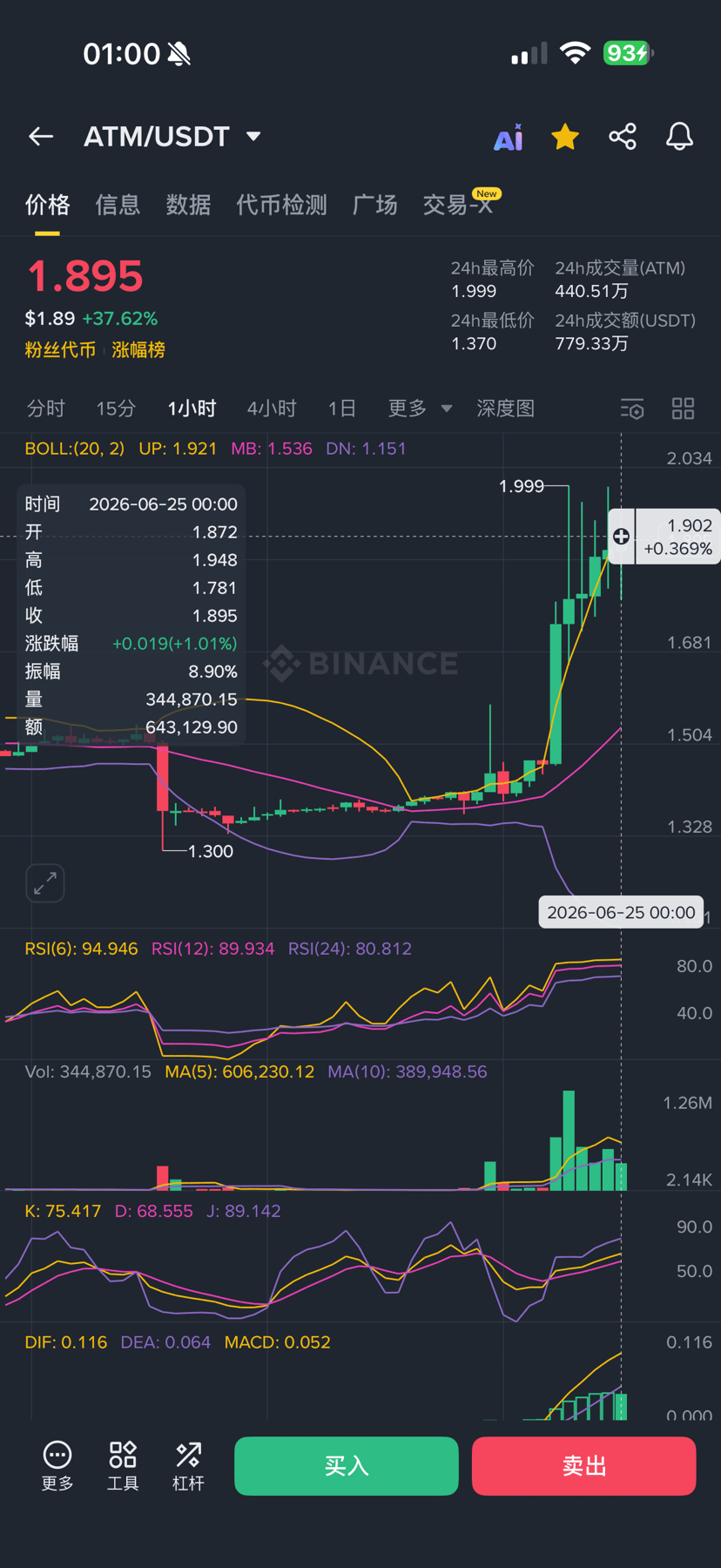
Task: Tap the 振幅 8.90% row
Action: tap(131, 672)
